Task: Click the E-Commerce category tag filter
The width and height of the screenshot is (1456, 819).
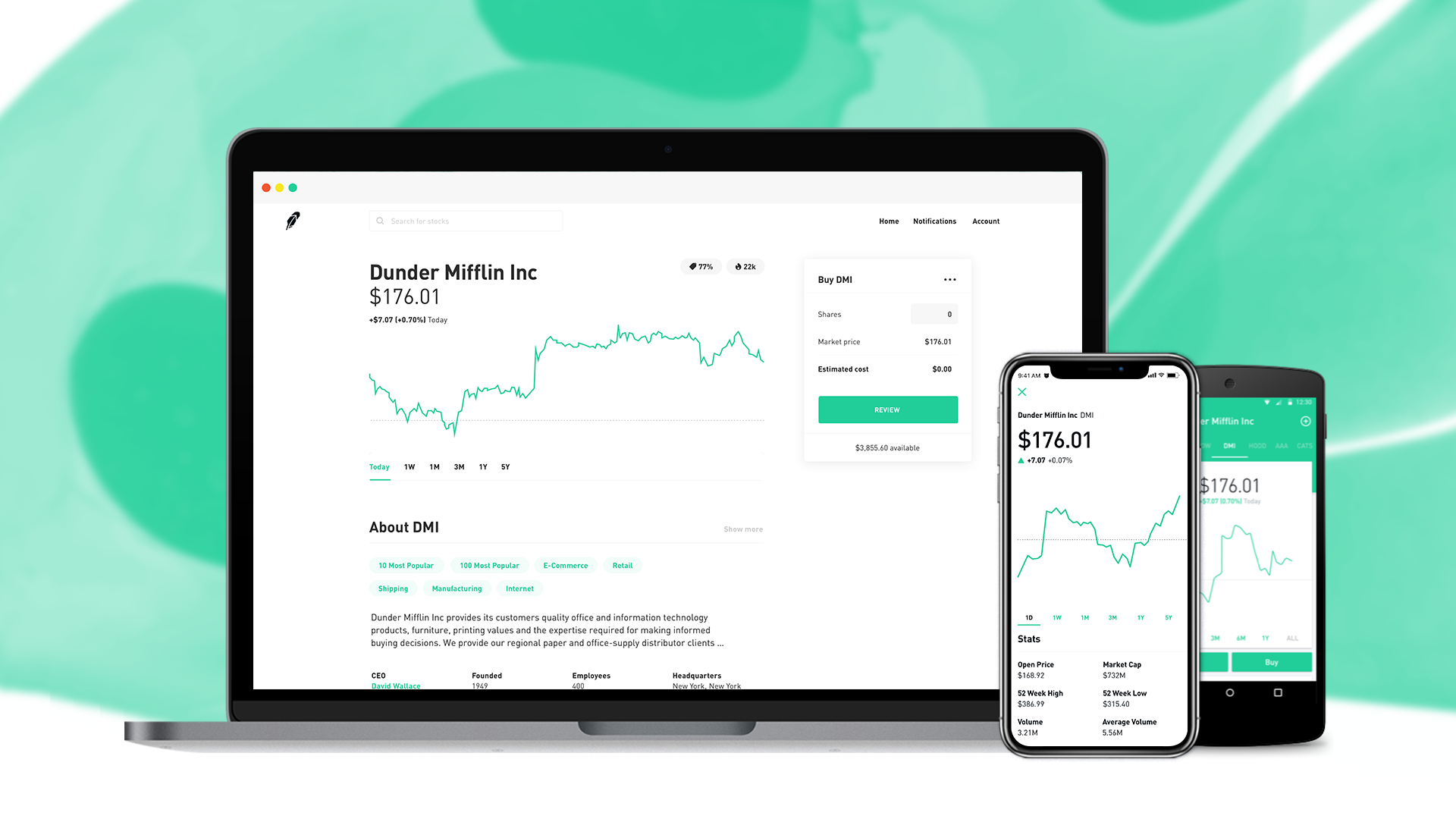Action: pos(565,565)
